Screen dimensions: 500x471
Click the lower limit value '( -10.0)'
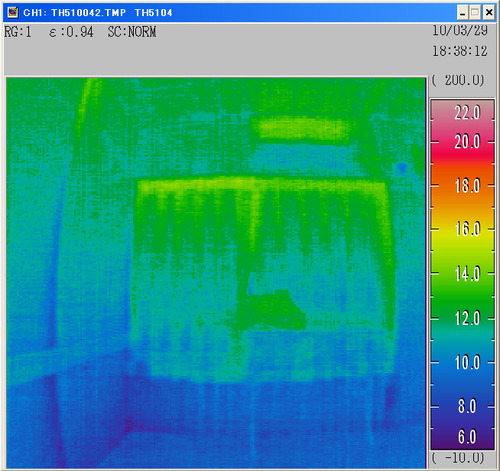(x=458, y=458)
